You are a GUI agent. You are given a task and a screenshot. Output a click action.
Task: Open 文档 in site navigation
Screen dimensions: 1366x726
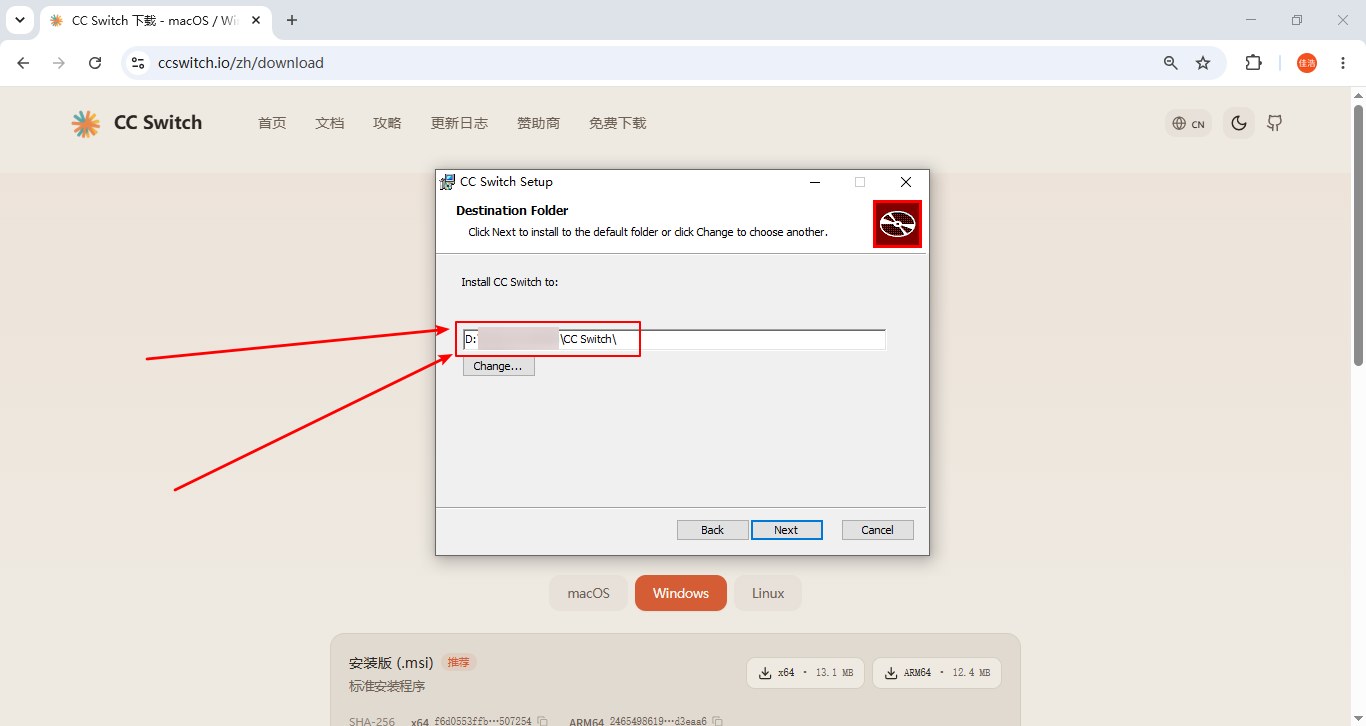[330, 123]
